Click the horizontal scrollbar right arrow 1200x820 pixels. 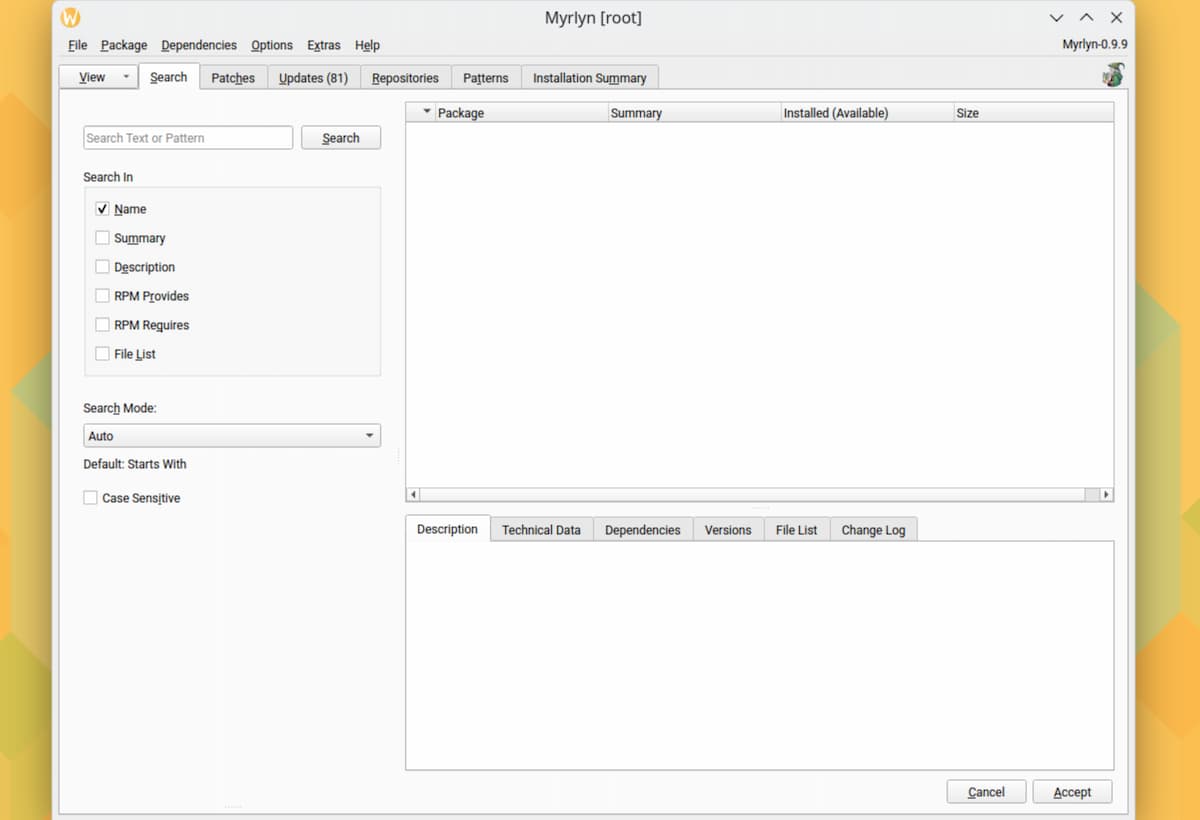click(1105, 494)
